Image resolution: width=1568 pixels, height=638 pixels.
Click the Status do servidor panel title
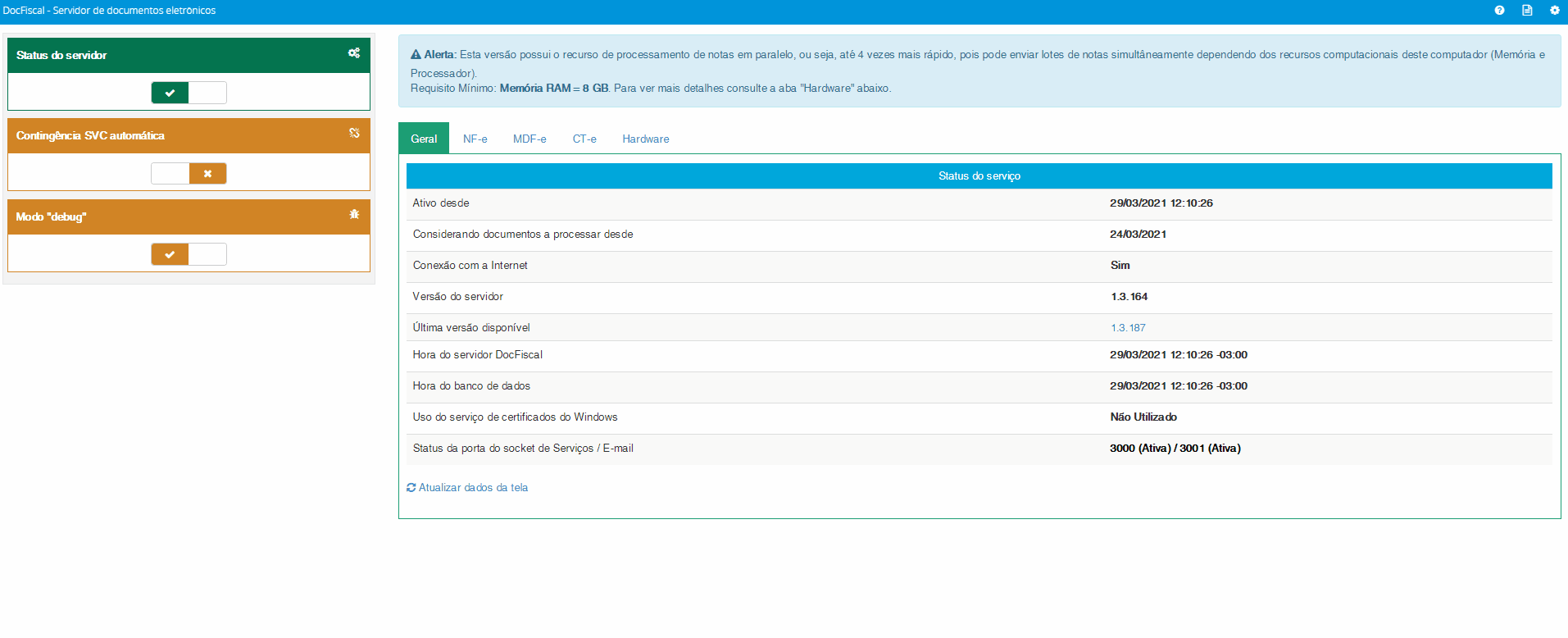[x=61, y=56]
